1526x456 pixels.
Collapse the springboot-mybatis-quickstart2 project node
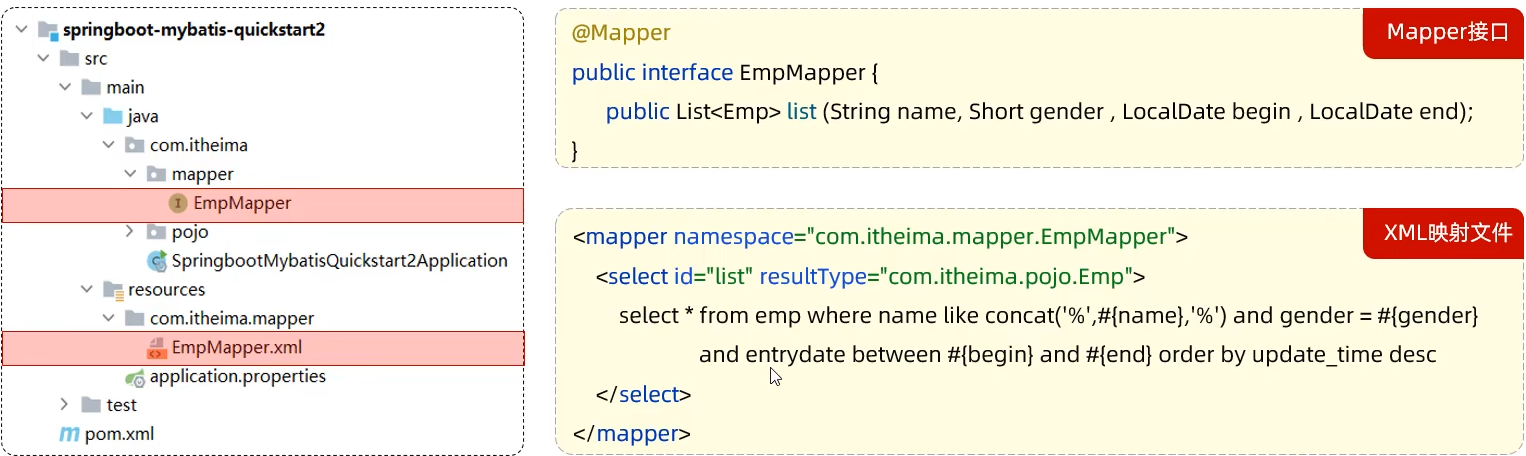click(22, 30)
